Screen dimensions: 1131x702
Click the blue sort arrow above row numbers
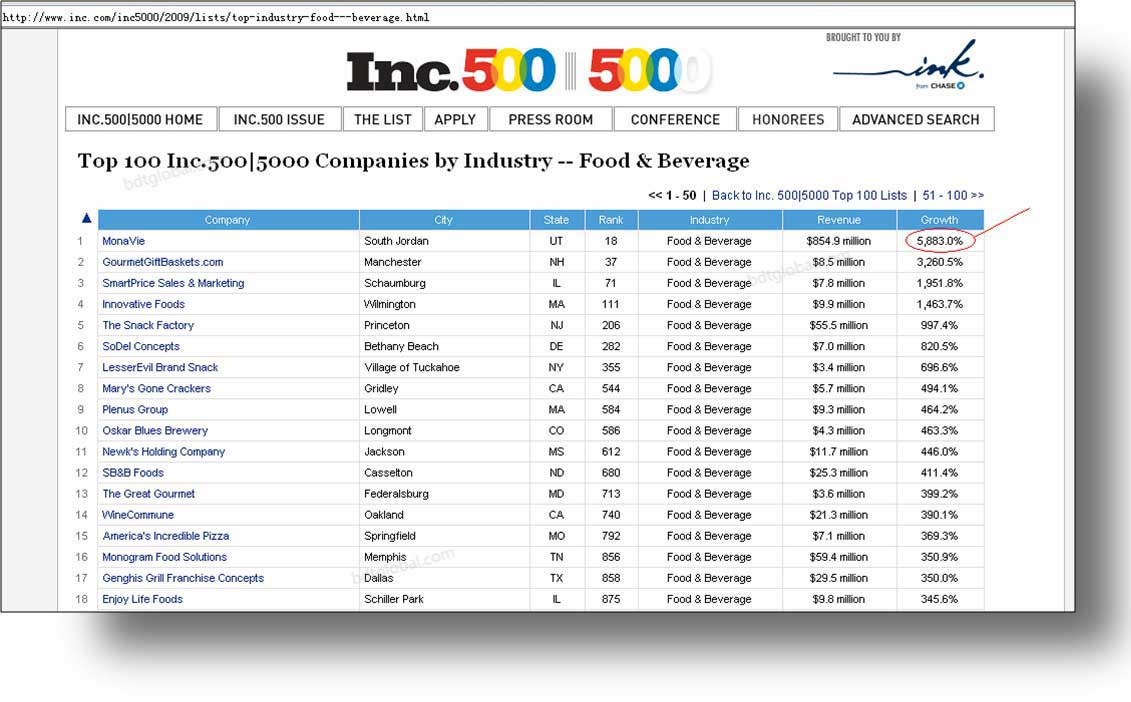[87, 218]
